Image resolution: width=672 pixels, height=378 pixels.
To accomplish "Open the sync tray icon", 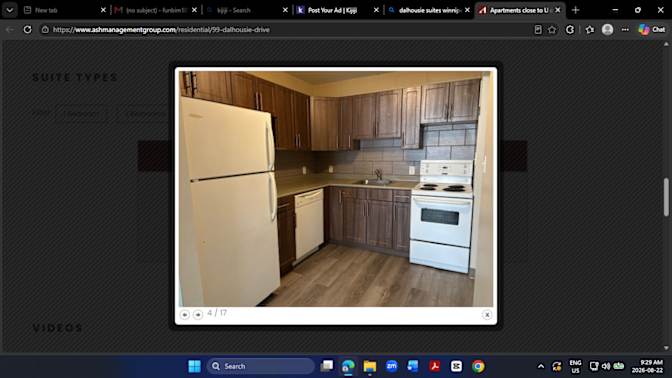I will point(557,366).
